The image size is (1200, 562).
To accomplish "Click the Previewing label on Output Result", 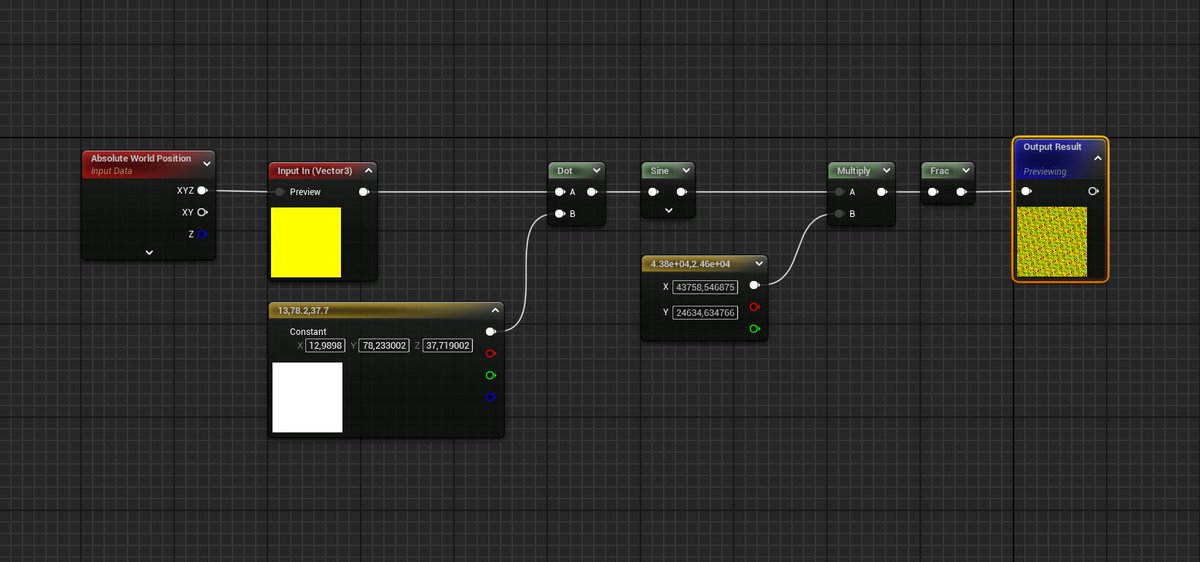I will (1045, 172).
